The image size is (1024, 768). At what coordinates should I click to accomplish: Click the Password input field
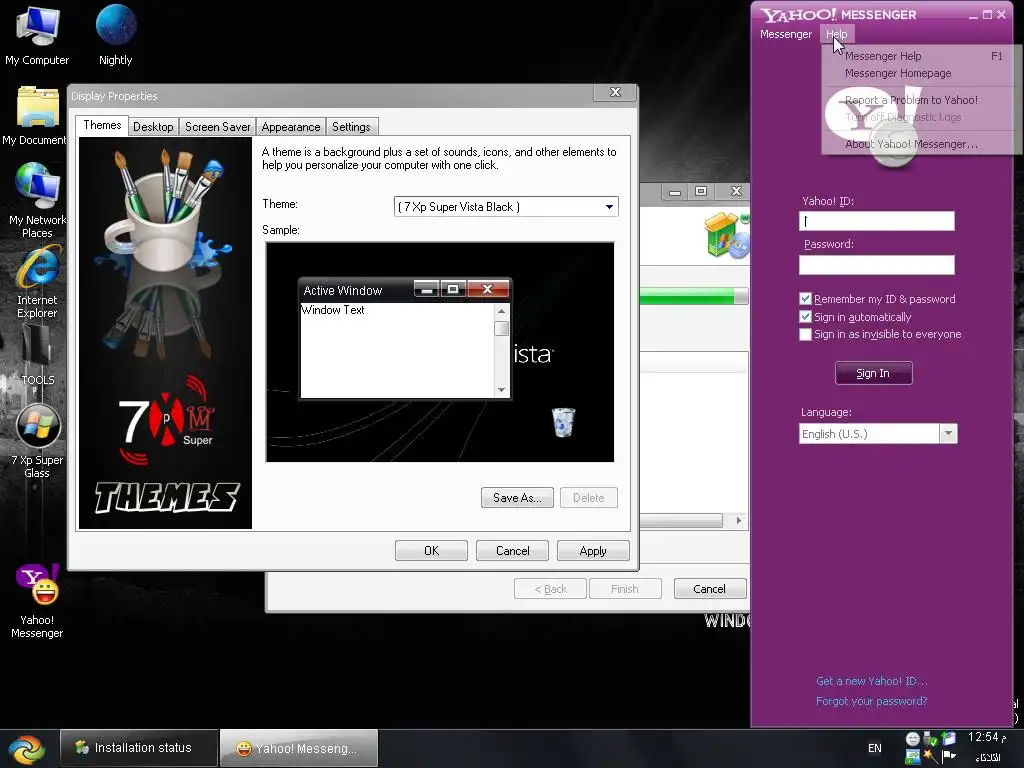point(876,264)
